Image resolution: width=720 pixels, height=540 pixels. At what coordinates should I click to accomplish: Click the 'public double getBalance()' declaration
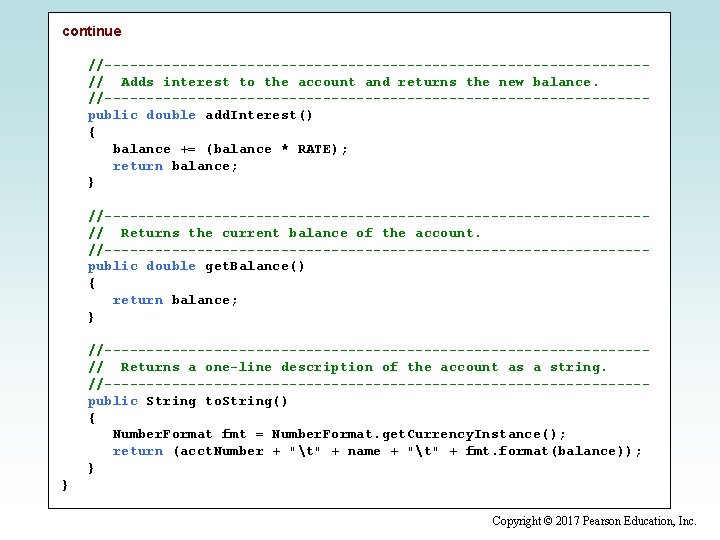(x=196, y=266)
